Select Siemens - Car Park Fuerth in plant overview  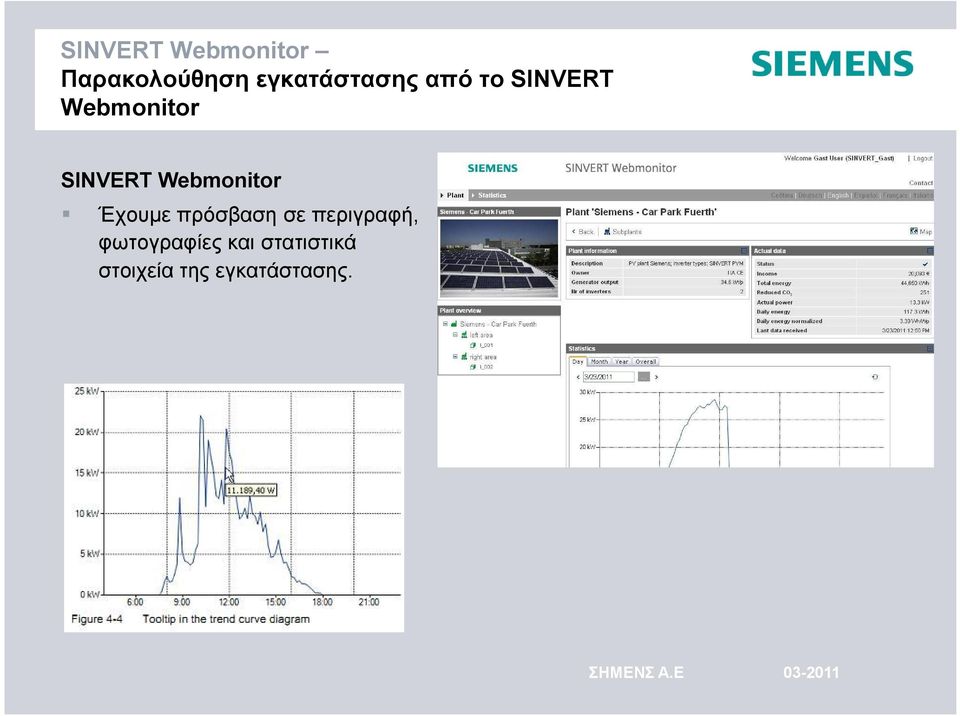pos(498,324)
